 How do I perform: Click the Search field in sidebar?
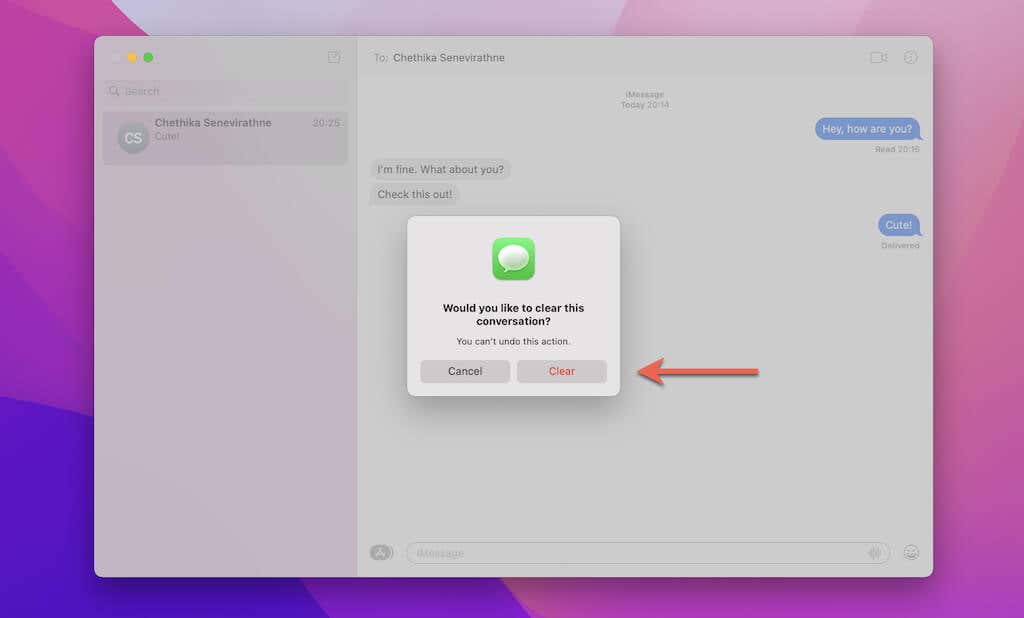(x=225, y=91)
